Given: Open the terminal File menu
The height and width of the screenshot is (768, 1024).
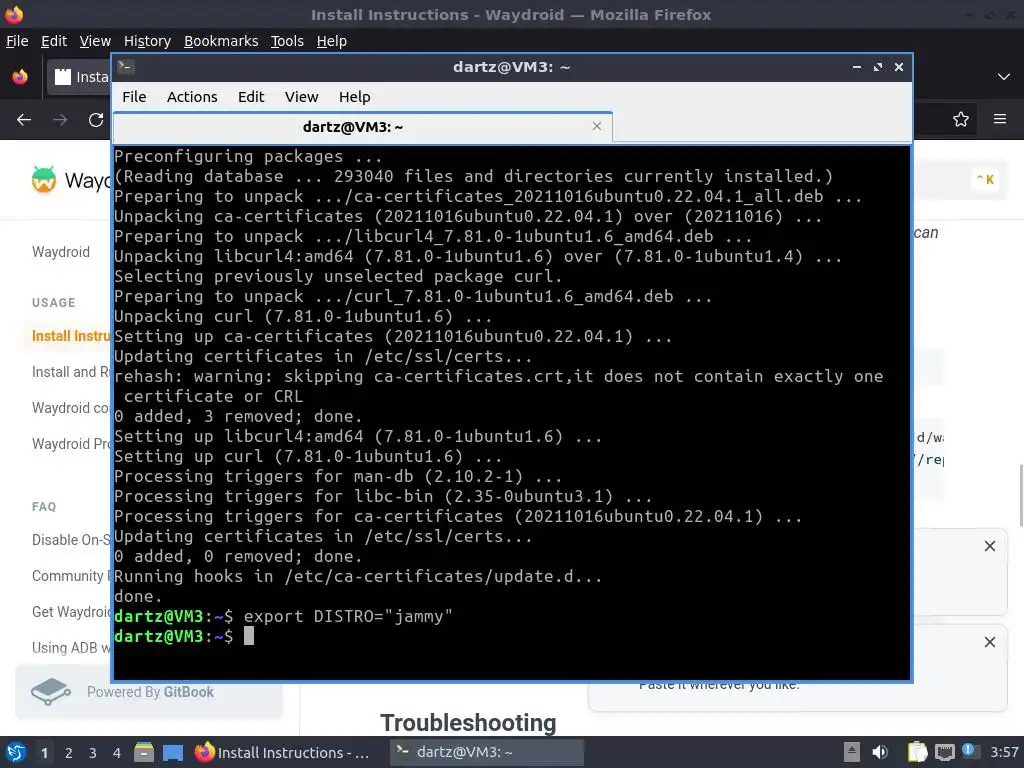Looking at the screenshot, I should [134, 97].
